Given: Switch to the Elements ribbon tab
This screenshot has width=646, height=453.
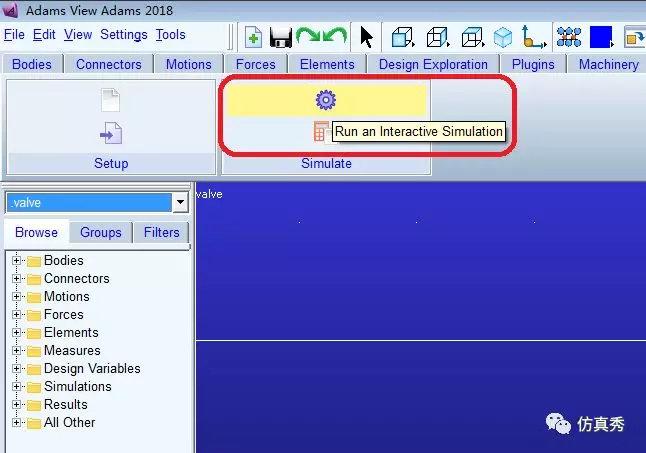Looking at the screenshot, I should [327, 64].
